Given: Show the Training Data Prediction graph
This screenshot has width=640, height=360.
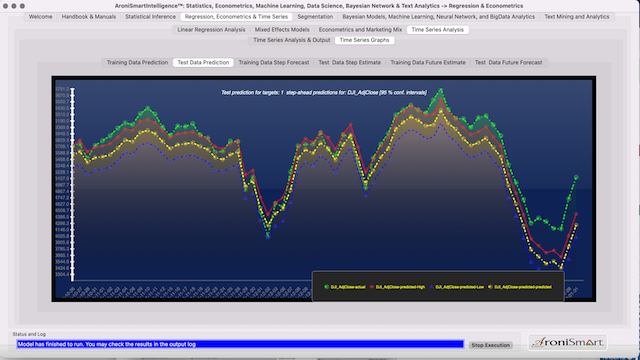Looking at the screenshot, I should [x=137, y=62].
